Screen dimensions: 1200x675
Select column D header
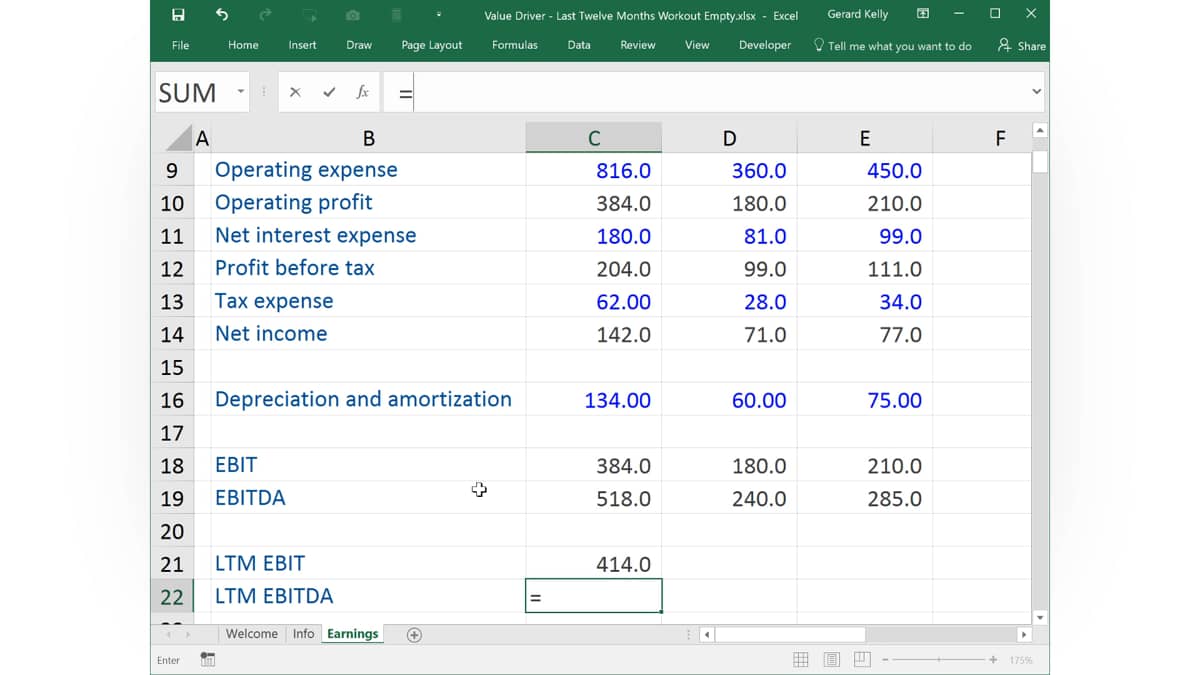pos(729,138)
